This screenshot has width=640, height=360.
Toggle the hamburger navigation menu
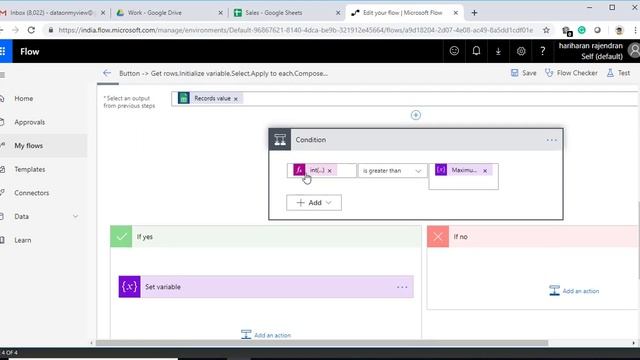pos(2,75)
